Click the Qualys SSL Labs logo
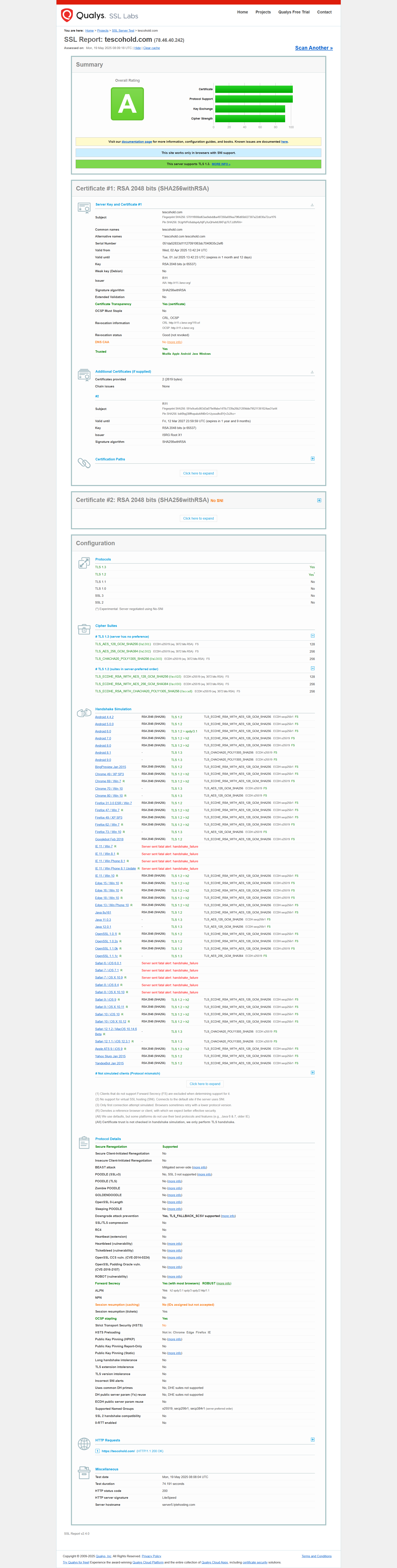Image resolution: width=397 pixels, height=1568 pixels. (99, 15)
